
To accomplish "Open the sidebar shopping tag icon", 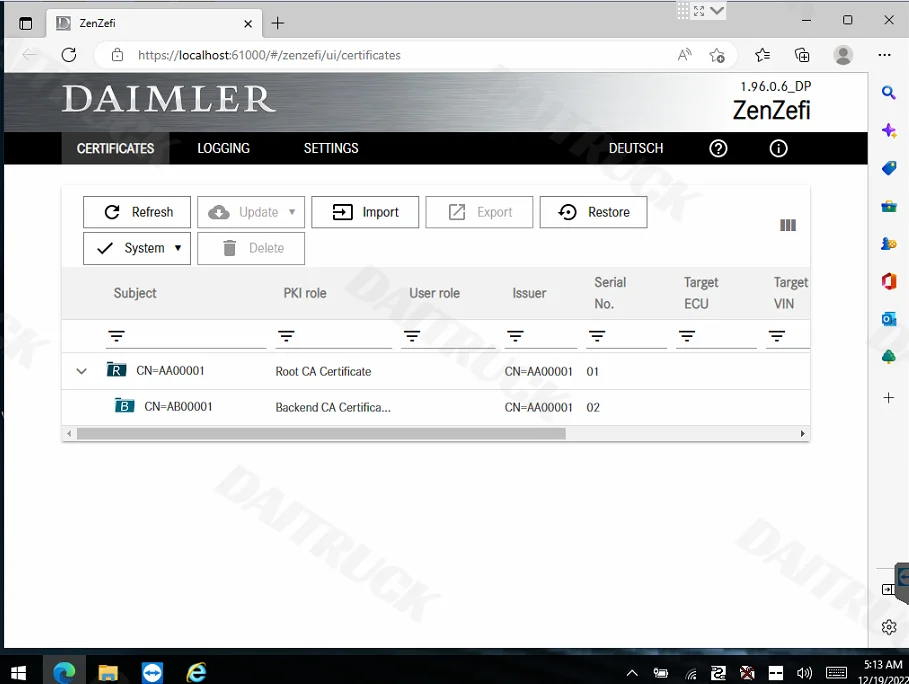I will (x=889, y=168).
